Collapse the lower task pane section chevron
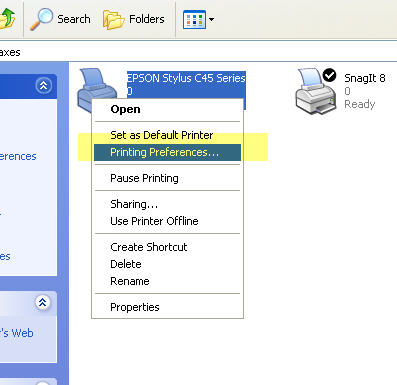The image size is (397, 385). [43, 302]
